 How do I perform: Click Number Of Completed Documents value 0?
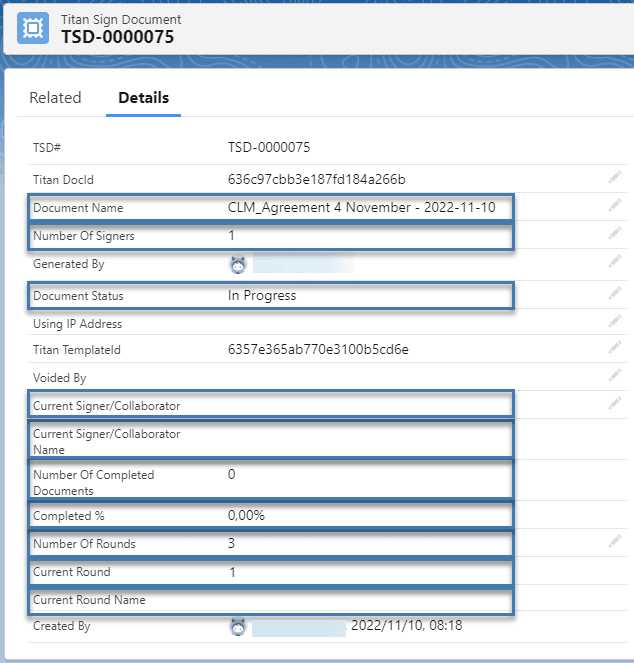tap(231, 474)
